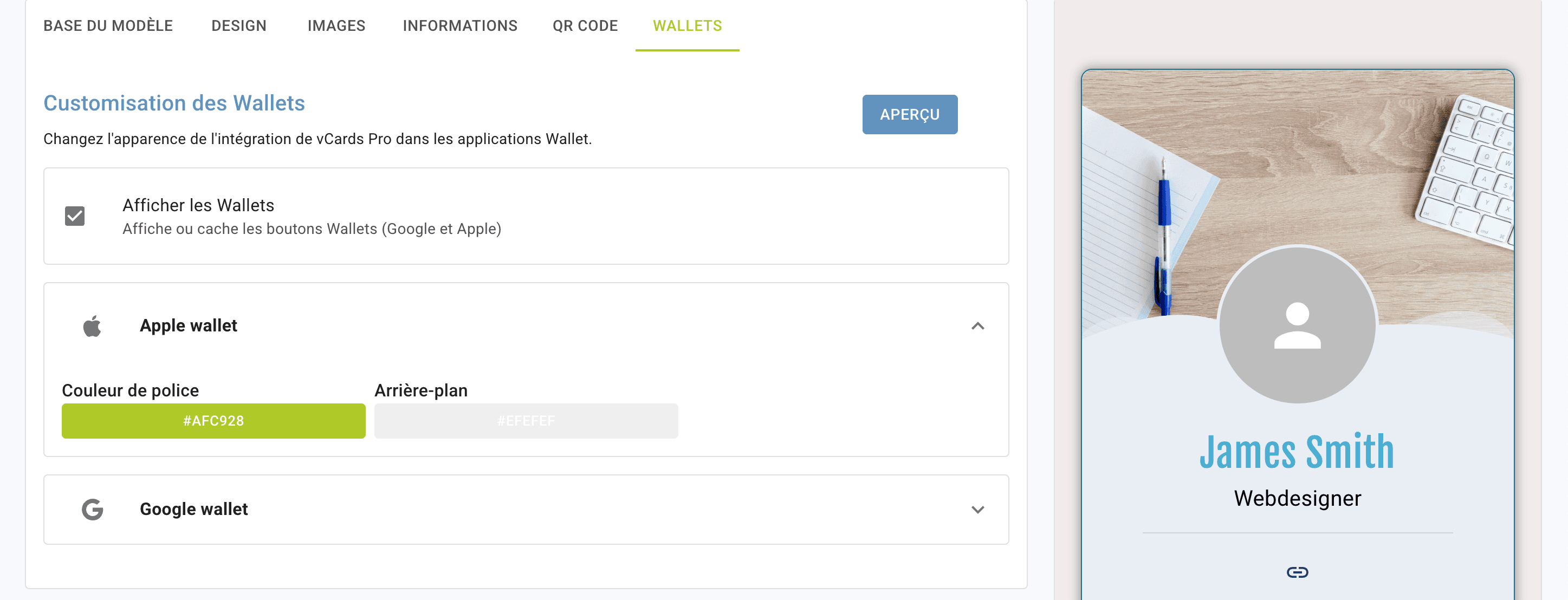Click the Apple logo icon
The image size is (1568, 600).
[x=92, y=326]
